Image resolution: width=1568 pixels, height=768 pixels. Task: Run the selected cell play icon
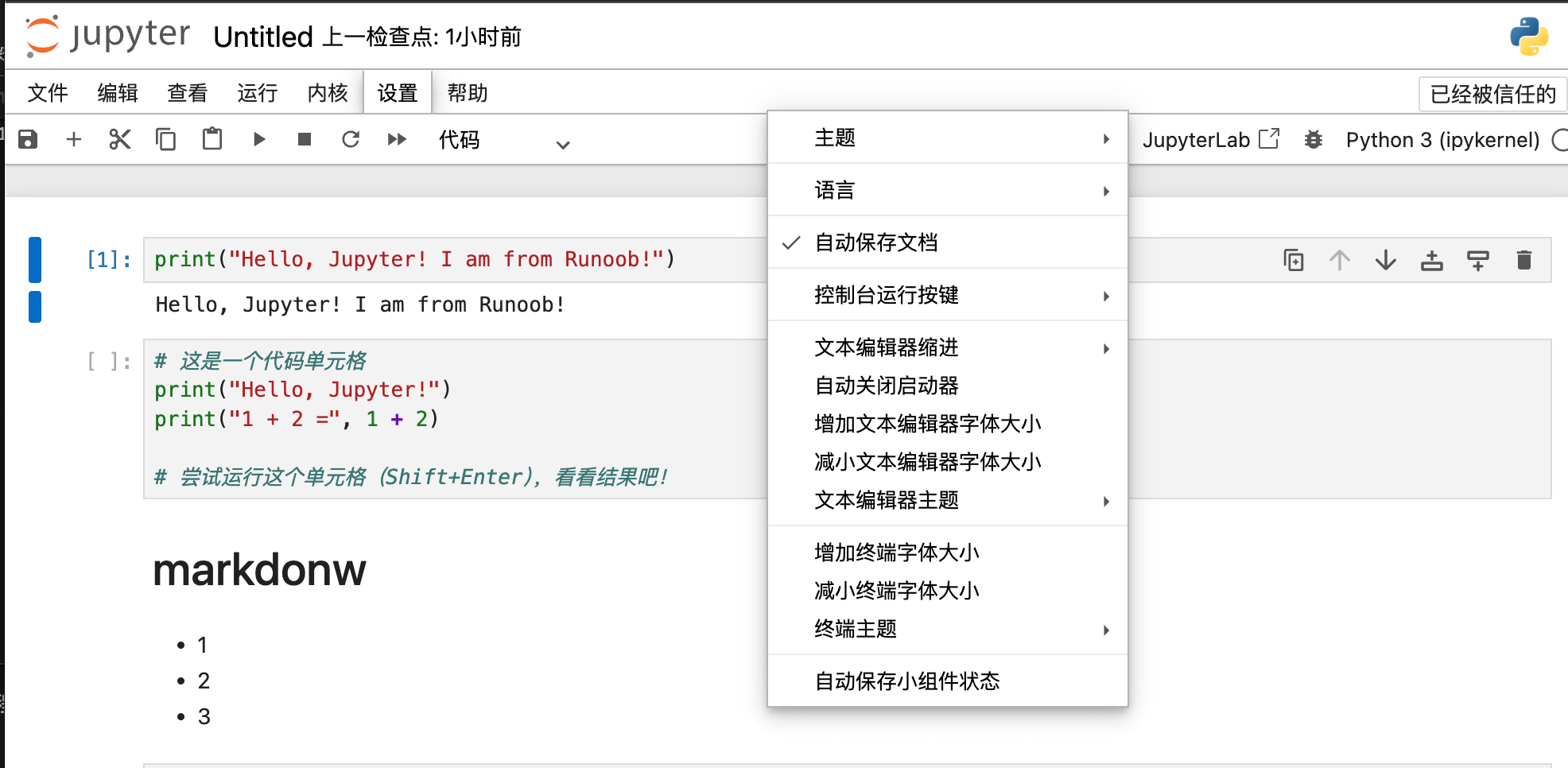point(258,140)
